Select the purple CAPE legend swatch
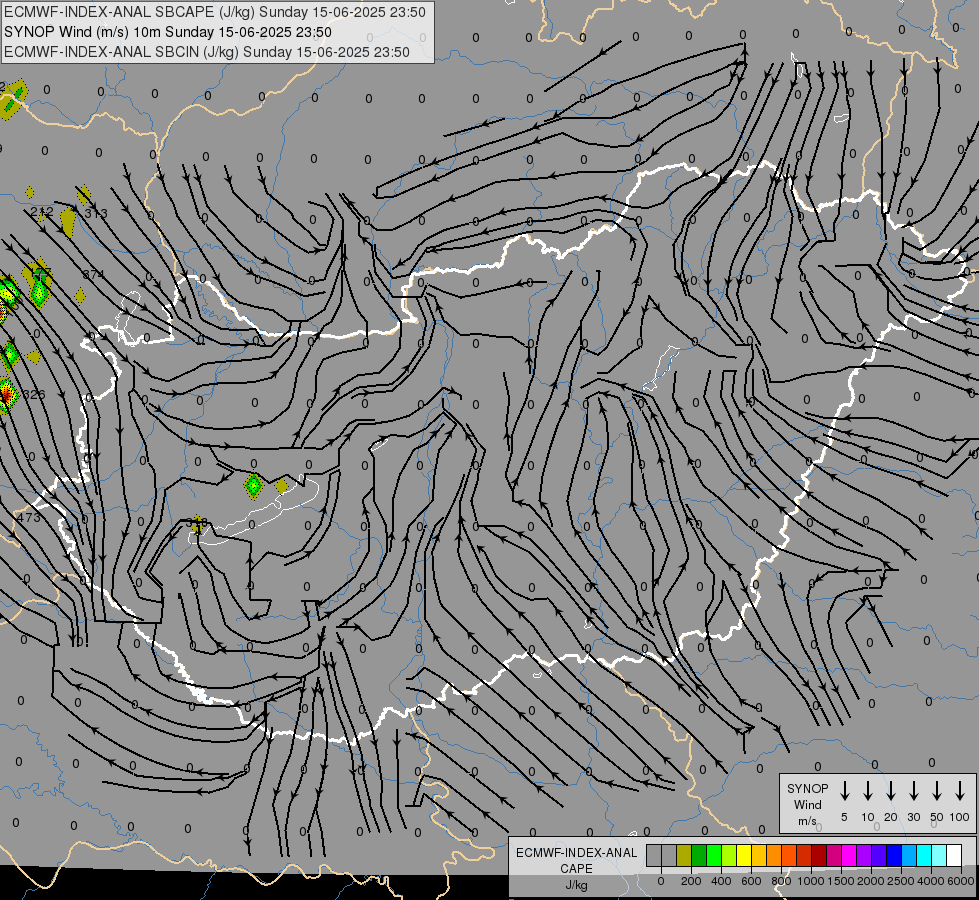The height and width of the screenshot is (900, 979). point(863,856)
